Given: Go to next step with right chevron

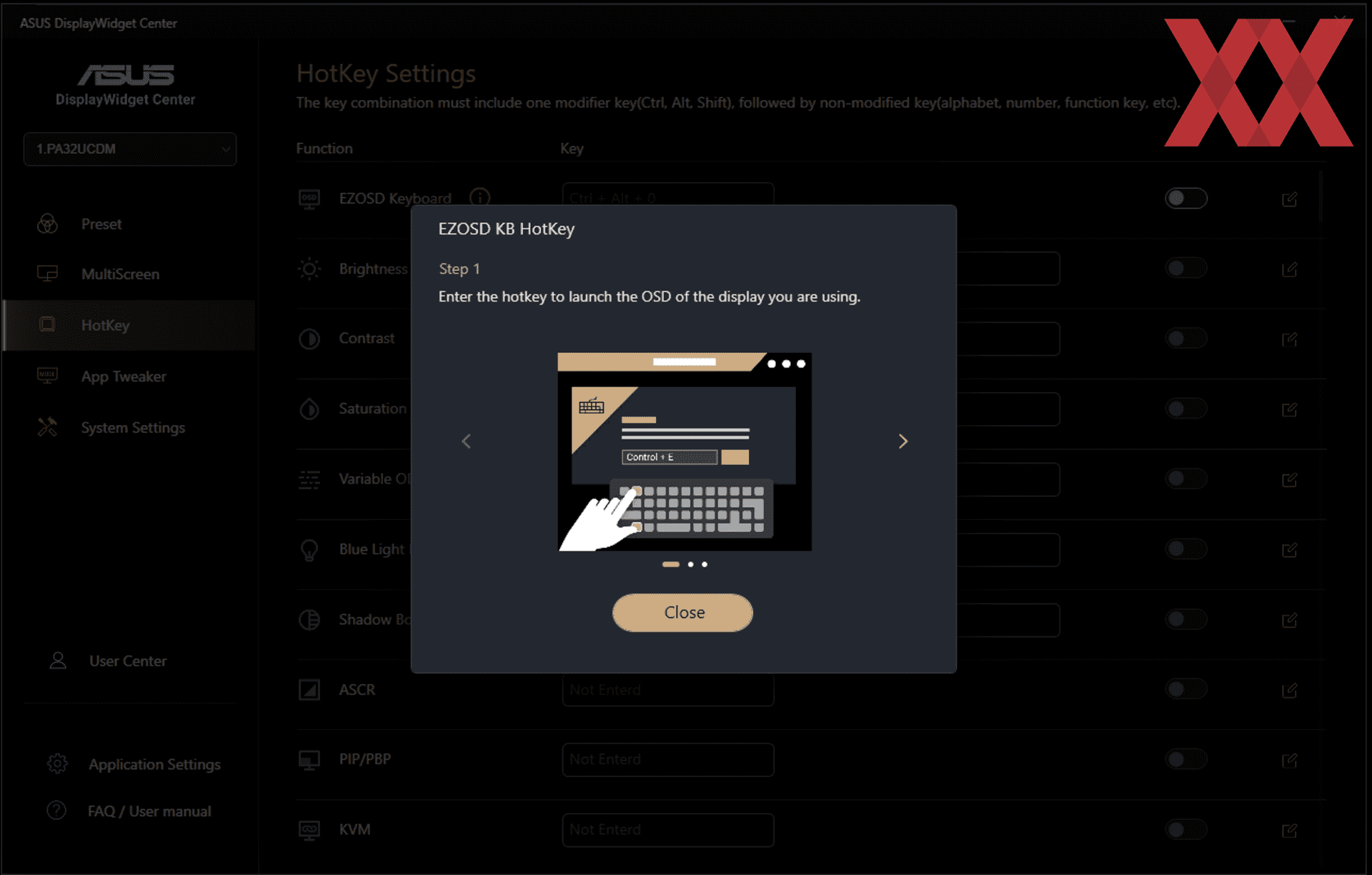Looking at the screenshot, I should (x=903, y=441).
